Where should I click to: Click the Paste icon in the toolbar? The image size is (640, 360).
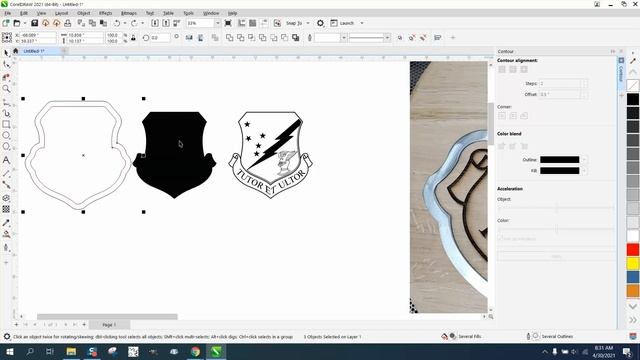(x=103, y=23)
